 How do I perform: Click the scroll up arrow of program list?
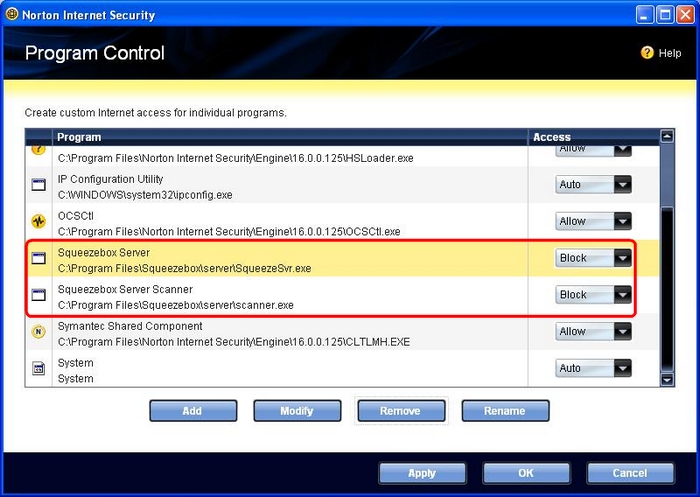(x=667, y=136)
